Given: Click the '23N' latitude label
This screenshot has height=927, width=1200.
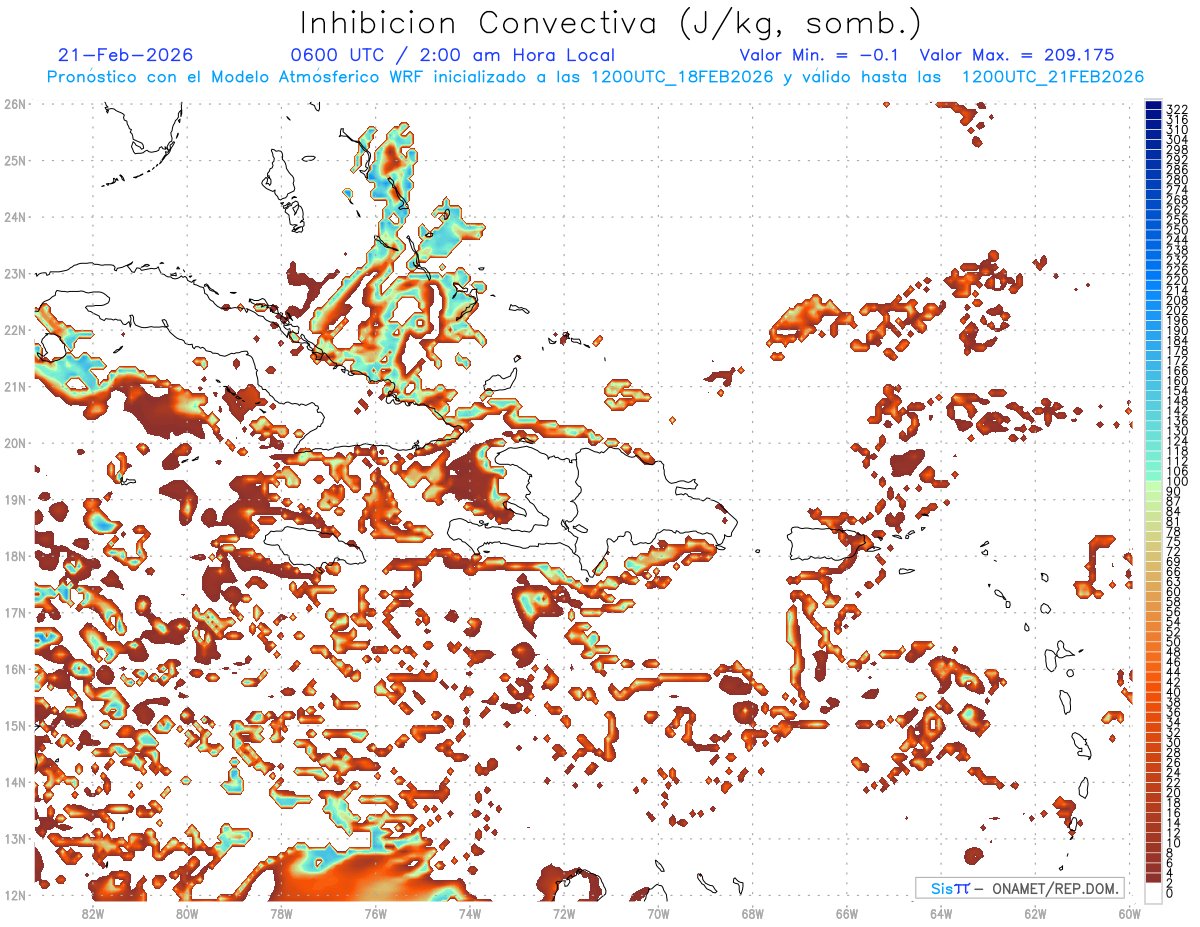Looking at the screenshot, I should click(15, 273).
